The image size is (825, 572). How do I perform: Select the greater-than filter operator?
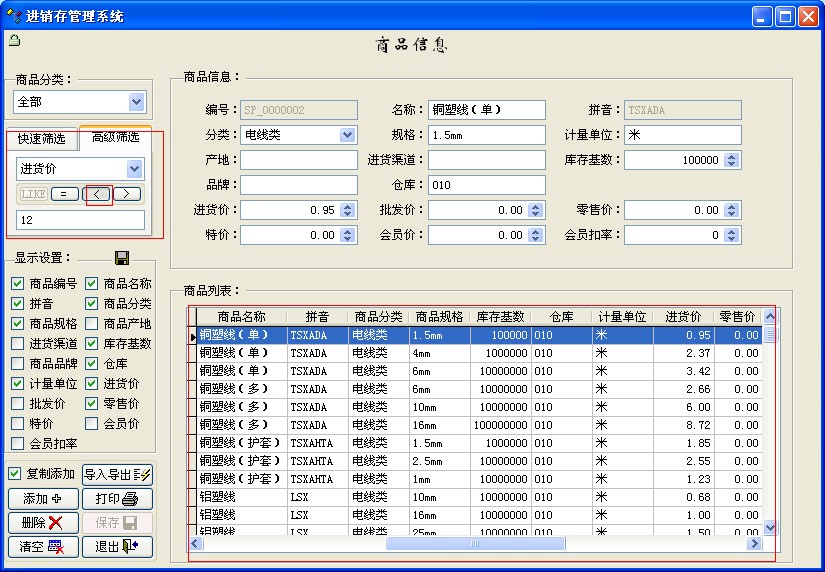(x=127, y=194)
